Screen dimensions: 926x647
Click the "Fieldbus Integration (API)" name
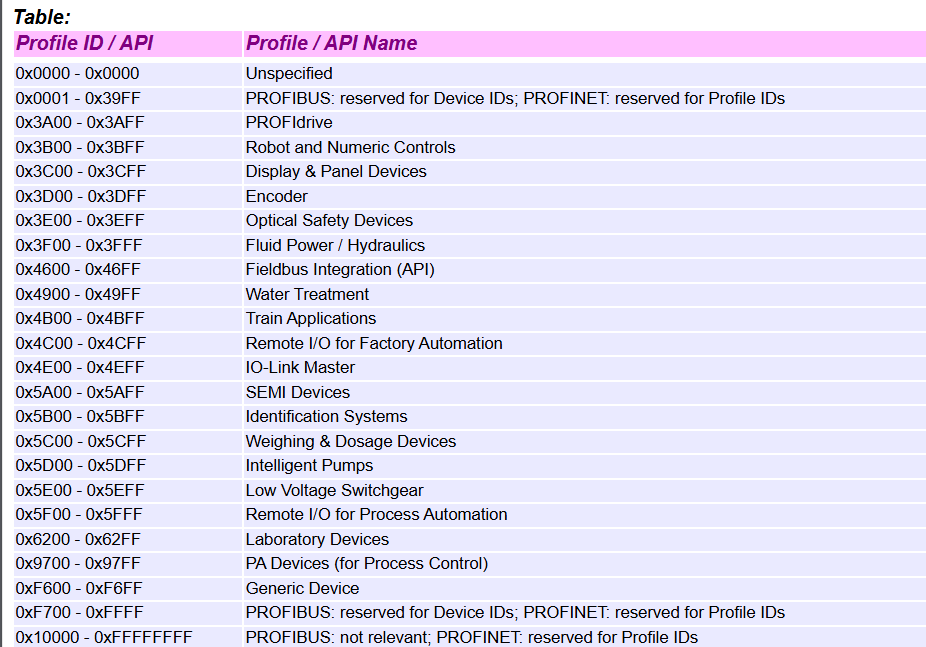click(x=340, y=270)
